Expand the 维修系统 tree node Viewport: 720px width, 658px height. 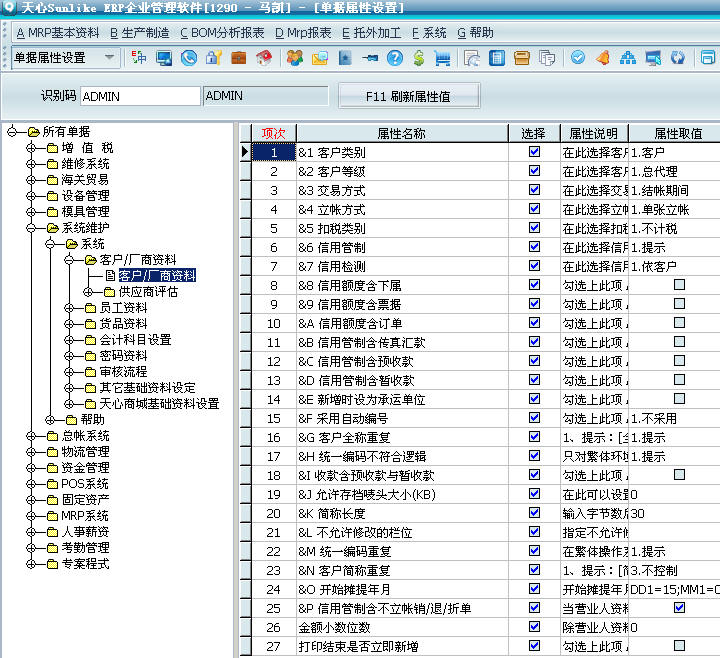click(x=31, y=164)
